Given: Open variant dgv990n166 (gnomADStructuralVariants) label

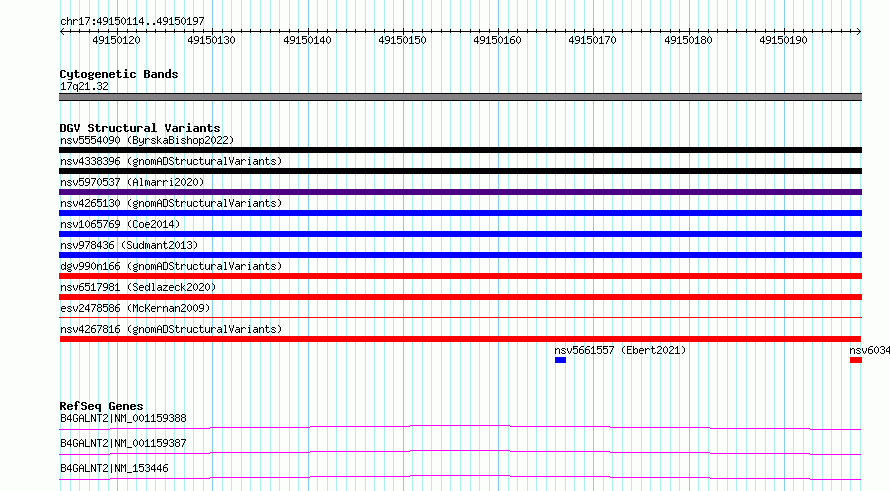Looking at the screenshot, I should 171,266.
